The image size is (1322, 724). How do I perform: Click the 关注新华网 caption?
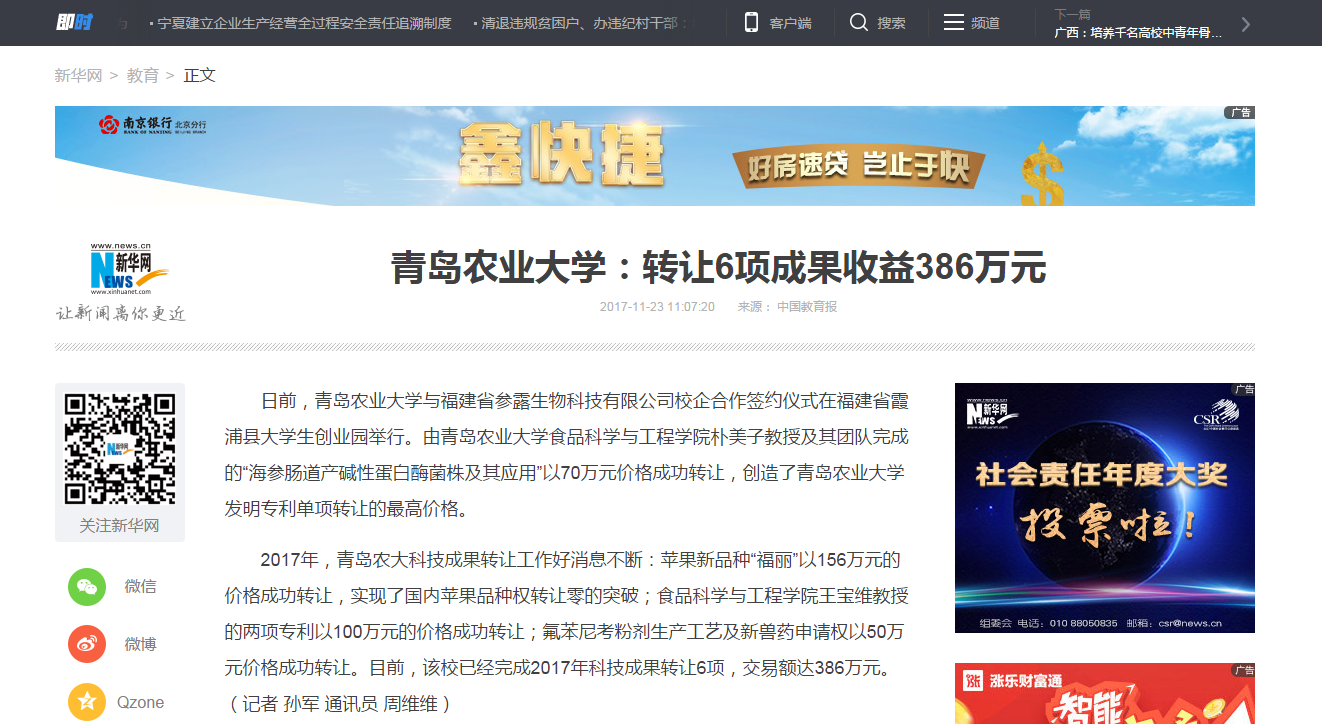tap(119, 525)
